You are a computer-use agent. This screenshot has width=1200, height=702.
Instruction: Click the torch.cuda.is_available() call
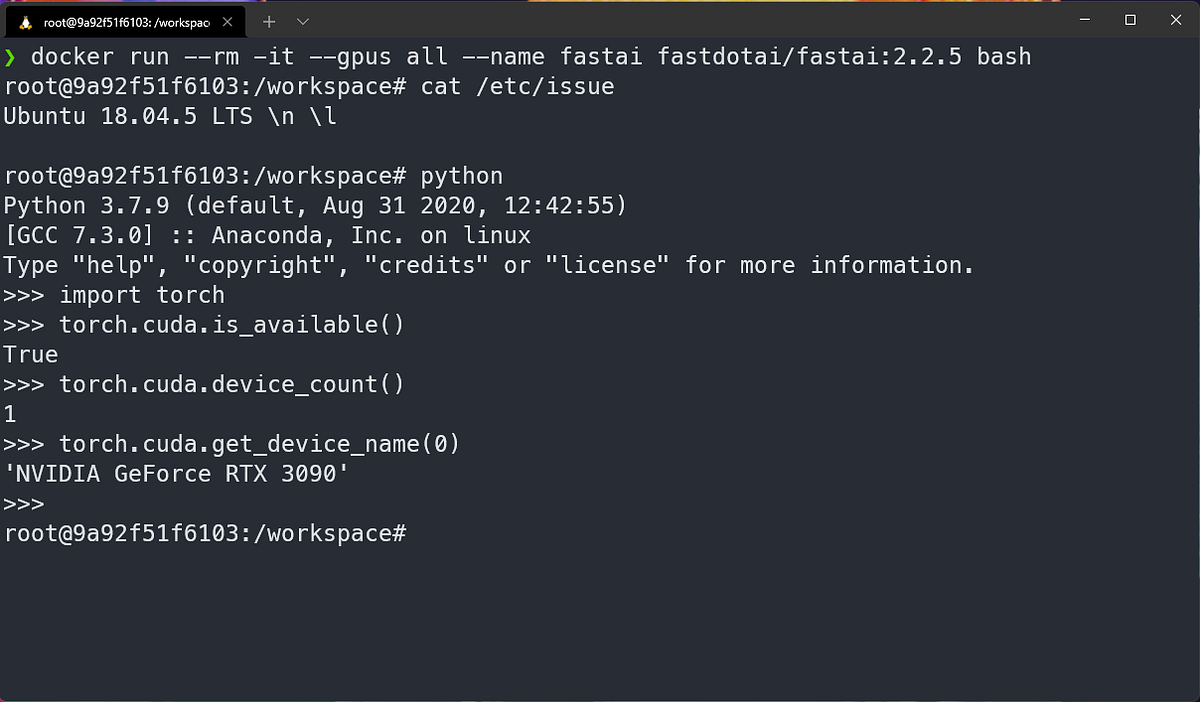click(x=230, y=324)
